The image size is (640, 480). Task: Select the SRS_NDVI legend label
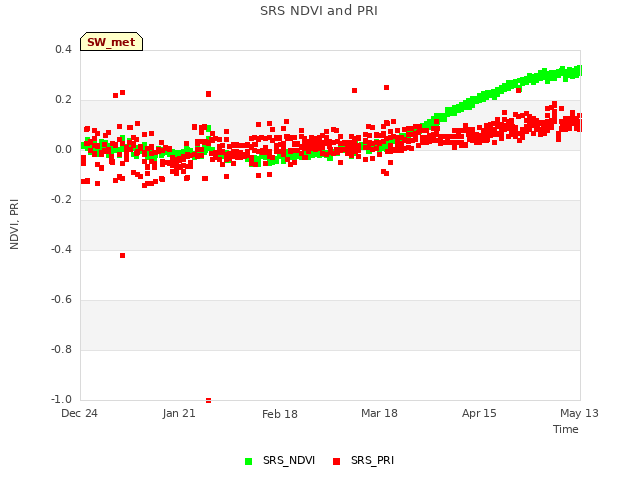289,460
